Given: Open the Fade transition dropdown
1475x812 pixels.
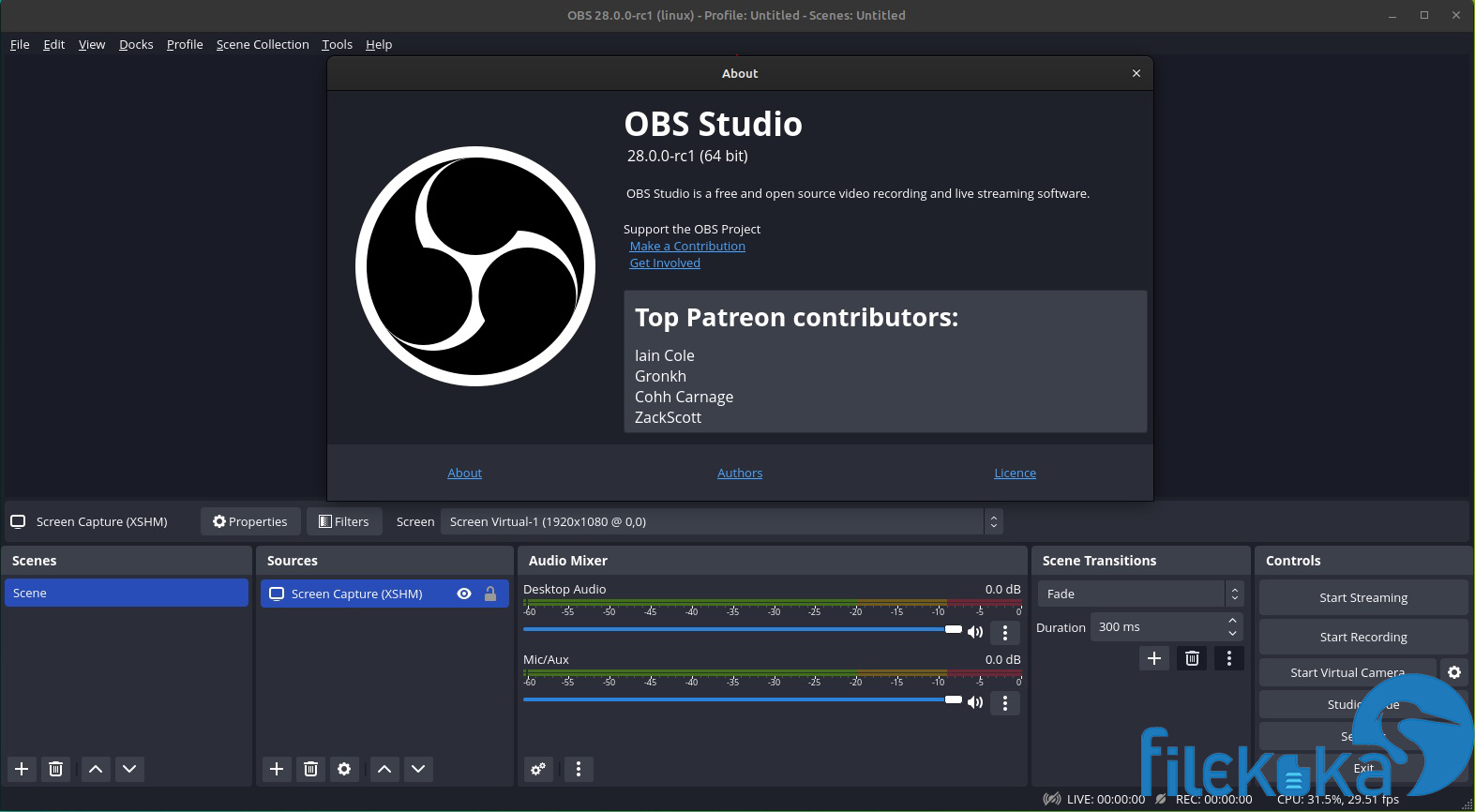Looking at the screenshot, I should click(1140, 594).
